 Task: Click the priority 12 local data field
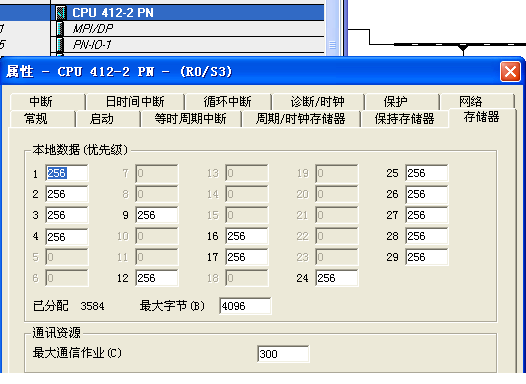tap(157, 278)
